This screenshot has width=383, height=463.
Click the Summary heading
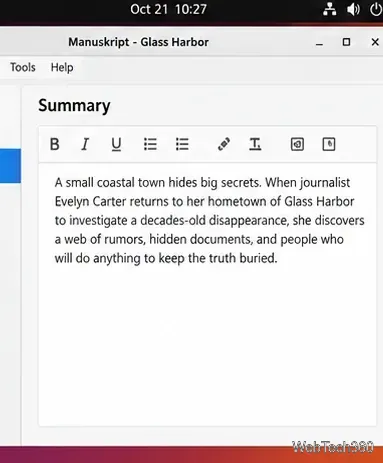[74, 106]
